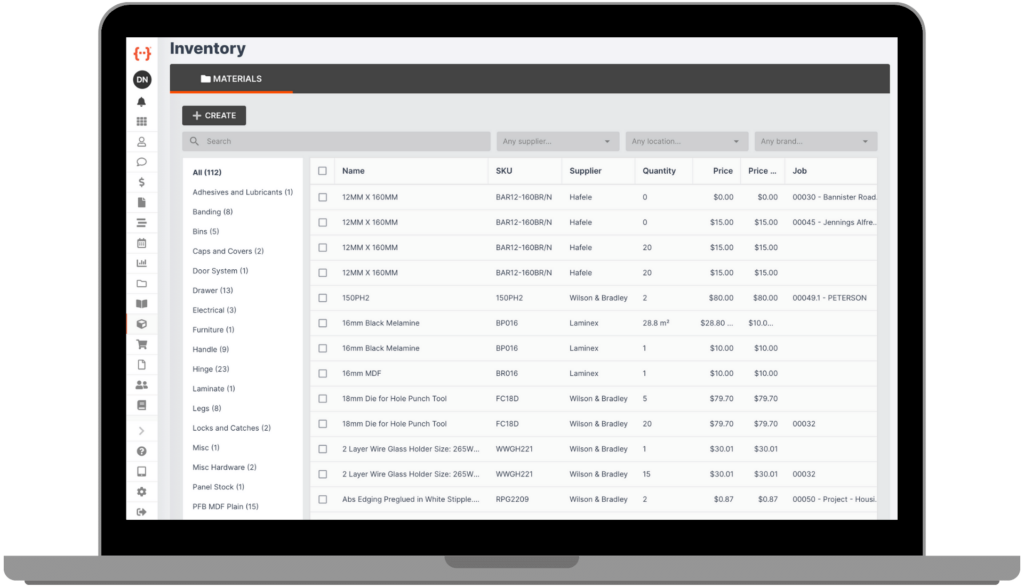1024x587 pixels.
Task: Open the shopping cart icon
Action: point(142,343)
